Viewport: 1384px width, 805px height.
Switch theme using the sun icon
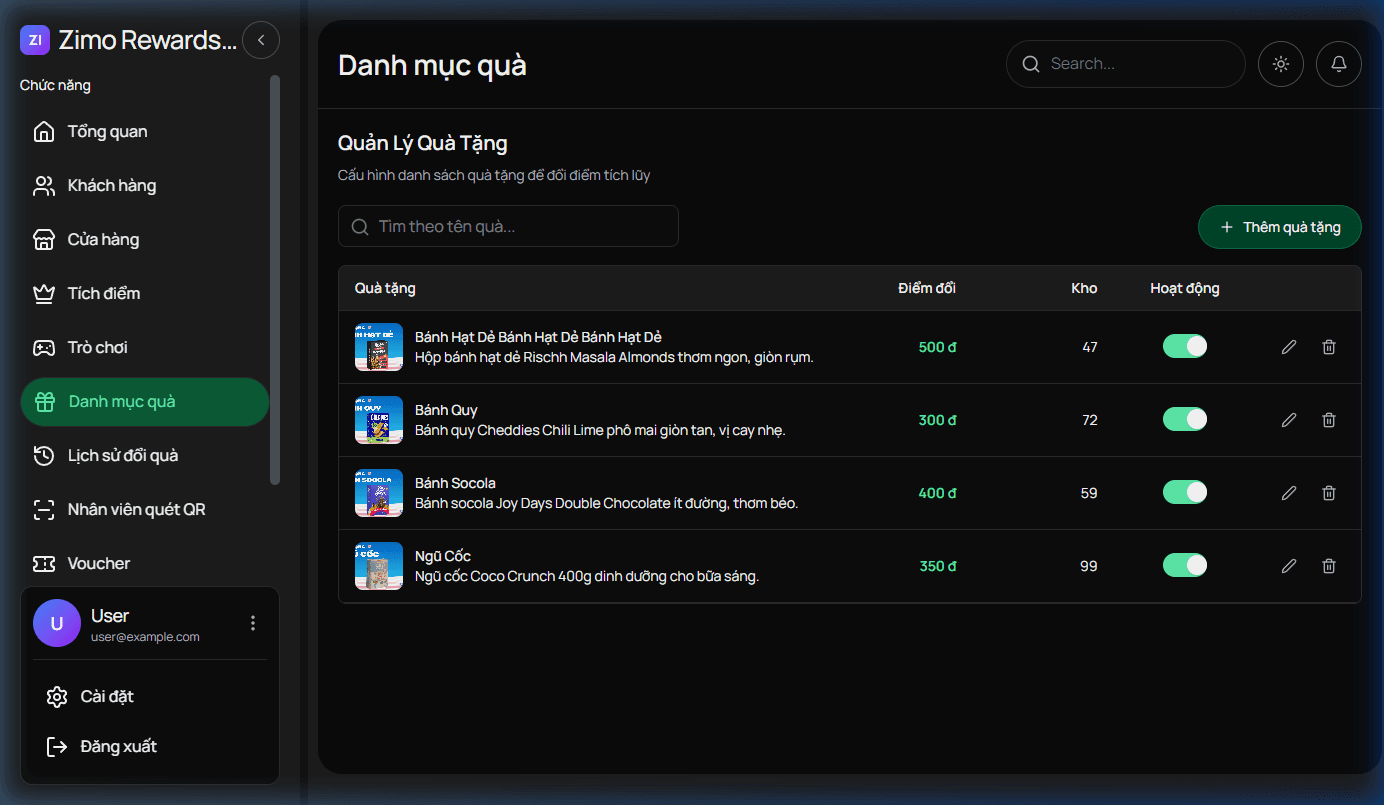point(1280,64)
